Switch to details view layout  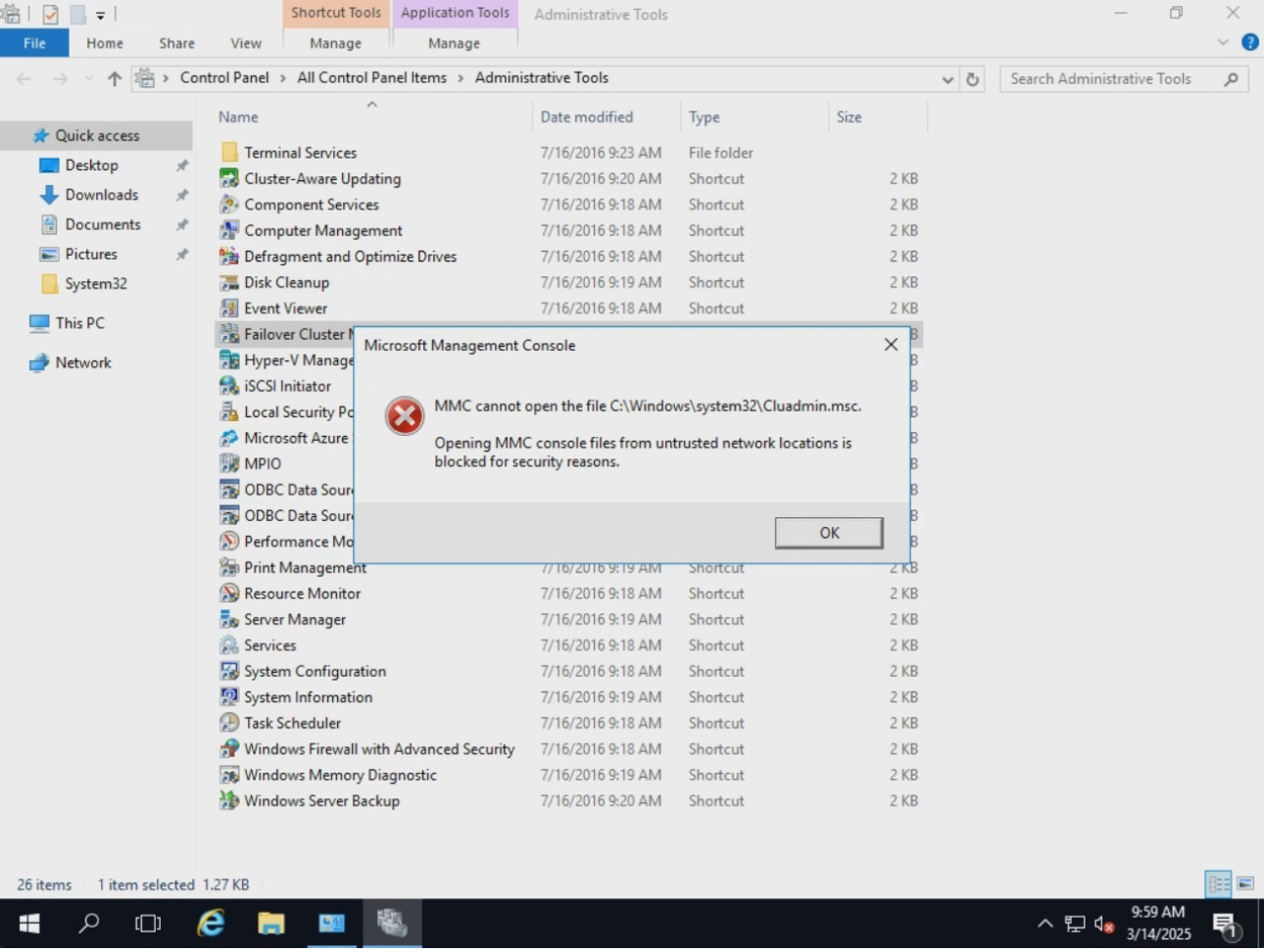pos(1218,884)
